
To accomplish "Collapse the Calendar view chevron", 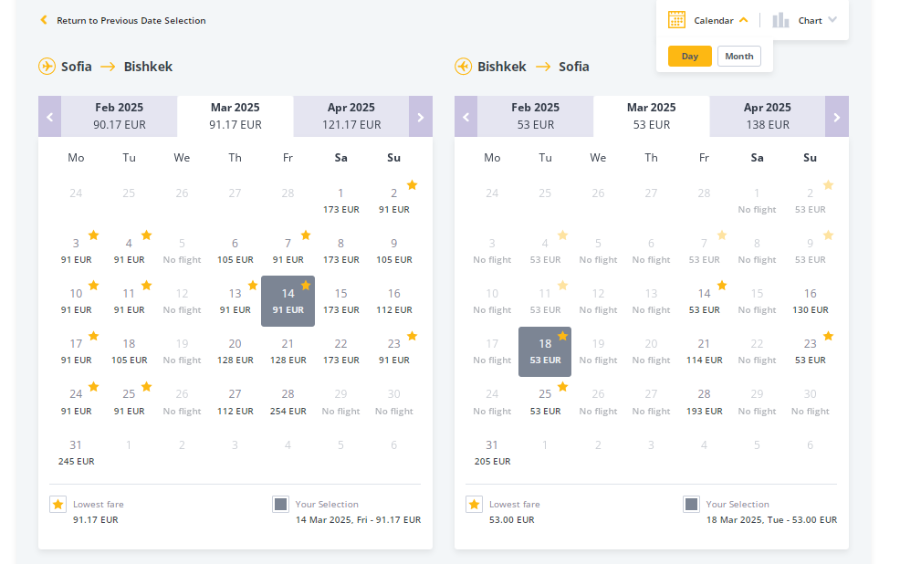I will pos(744,20).
